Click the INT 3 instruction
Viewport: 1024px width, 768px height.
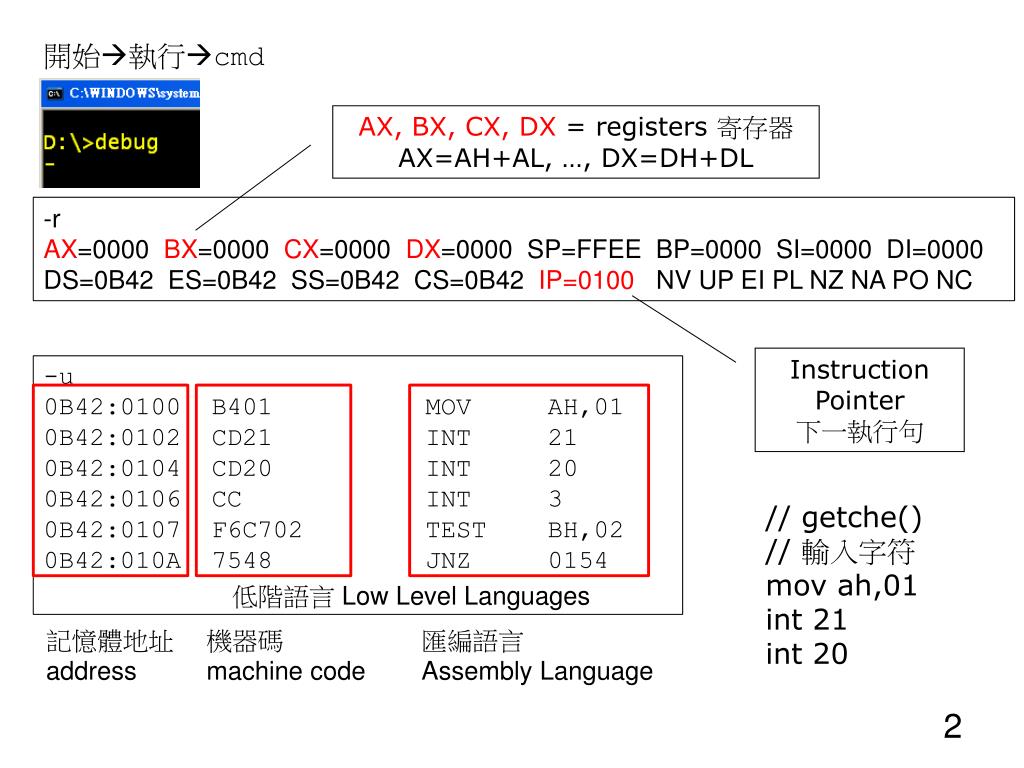pos(494,499)
